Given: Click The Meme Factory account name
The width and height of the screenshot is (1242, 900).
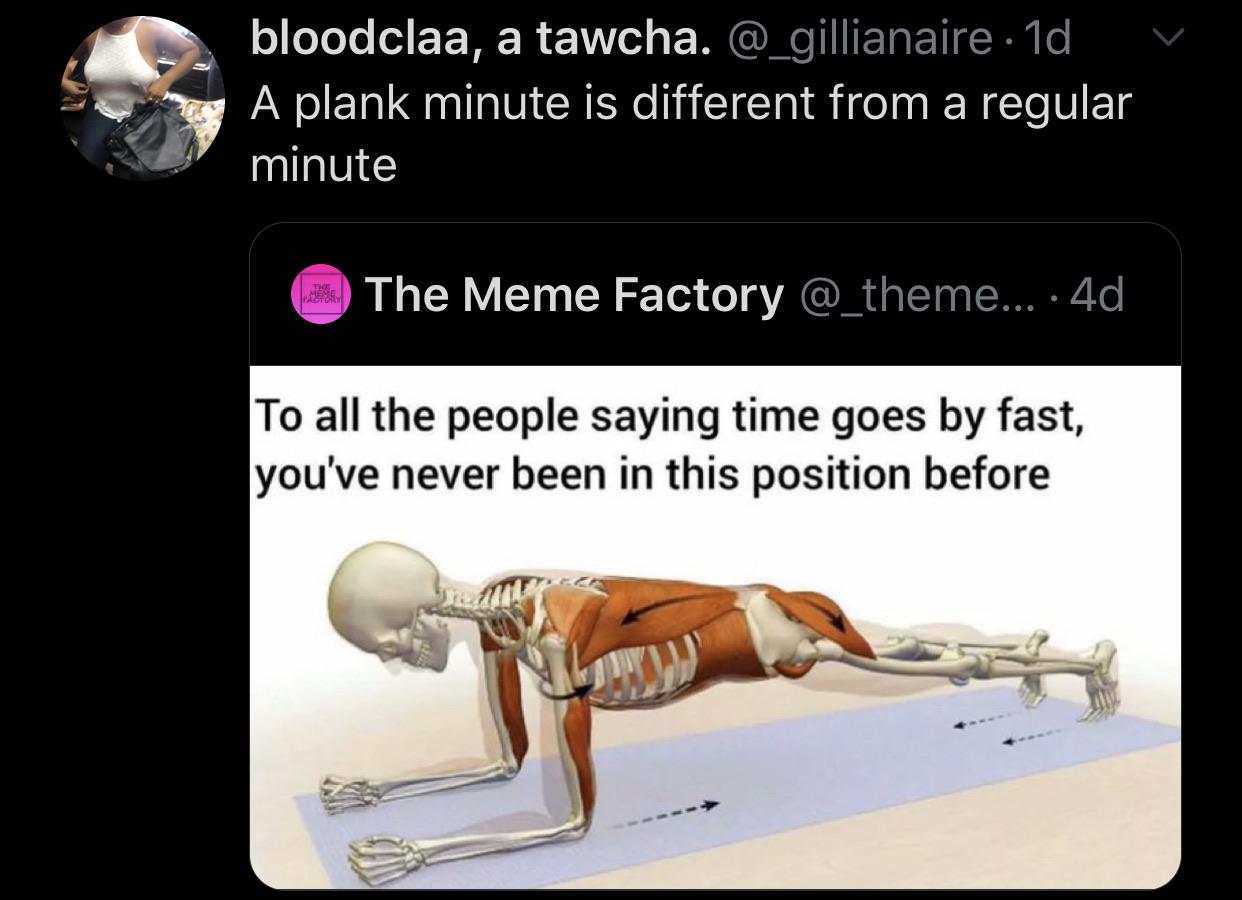Looking at the screenshot, I should 575,294.
